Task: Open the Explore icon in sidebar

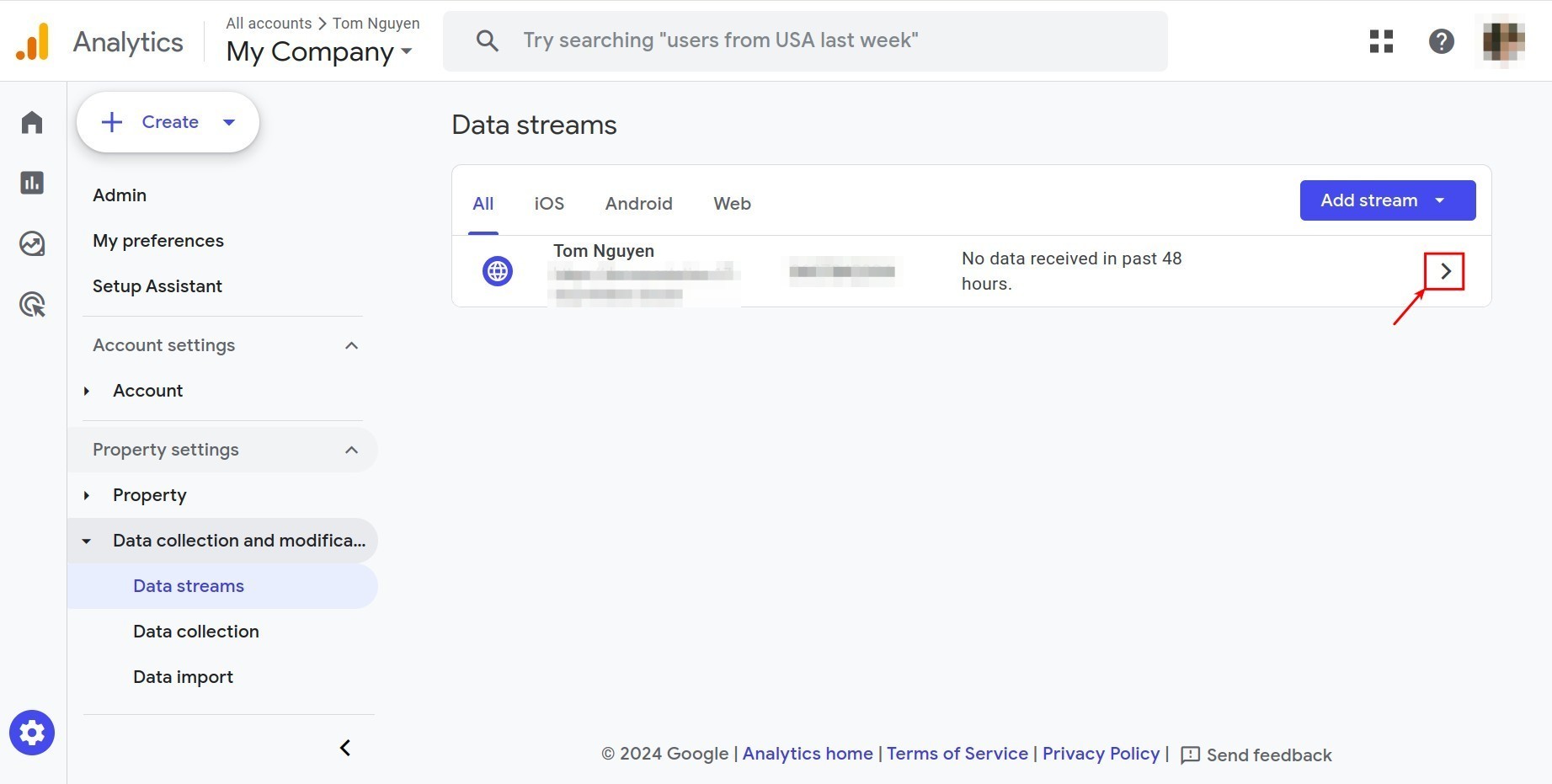Action: (32, 243)
